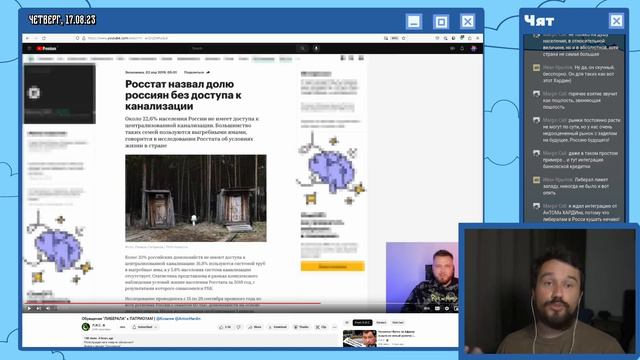Viewport: 640px width, 360px height.
Task: Open the first recommended video thumbnail
Action: (x=360, y=338)
